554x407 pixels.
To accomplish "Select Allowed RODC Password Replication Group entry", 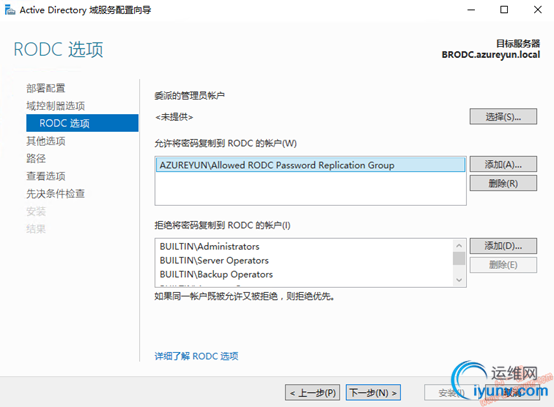I will 310,165.
